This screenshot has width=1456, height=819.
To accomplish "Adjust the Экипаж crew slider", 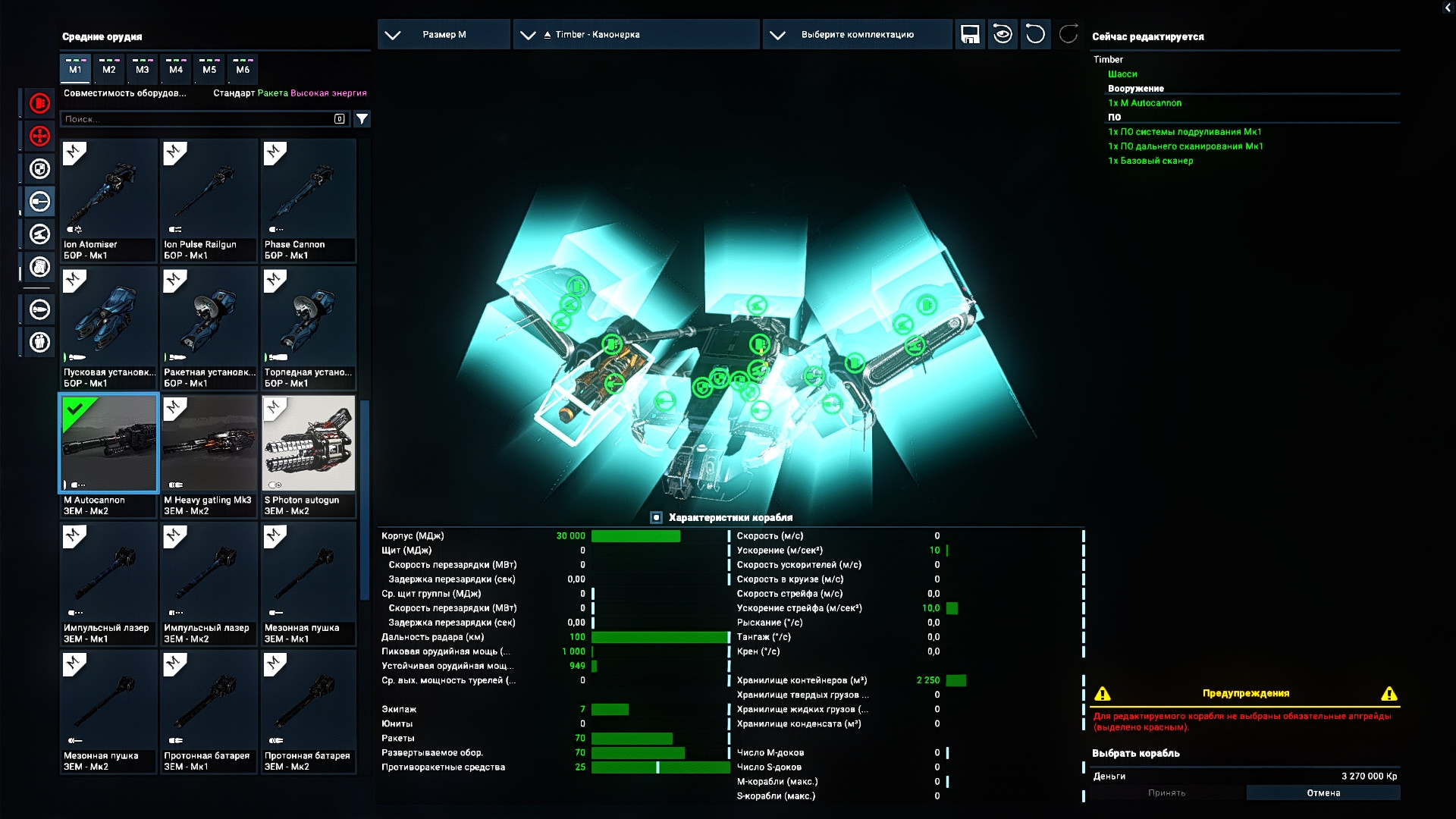I will click(661, 710).
